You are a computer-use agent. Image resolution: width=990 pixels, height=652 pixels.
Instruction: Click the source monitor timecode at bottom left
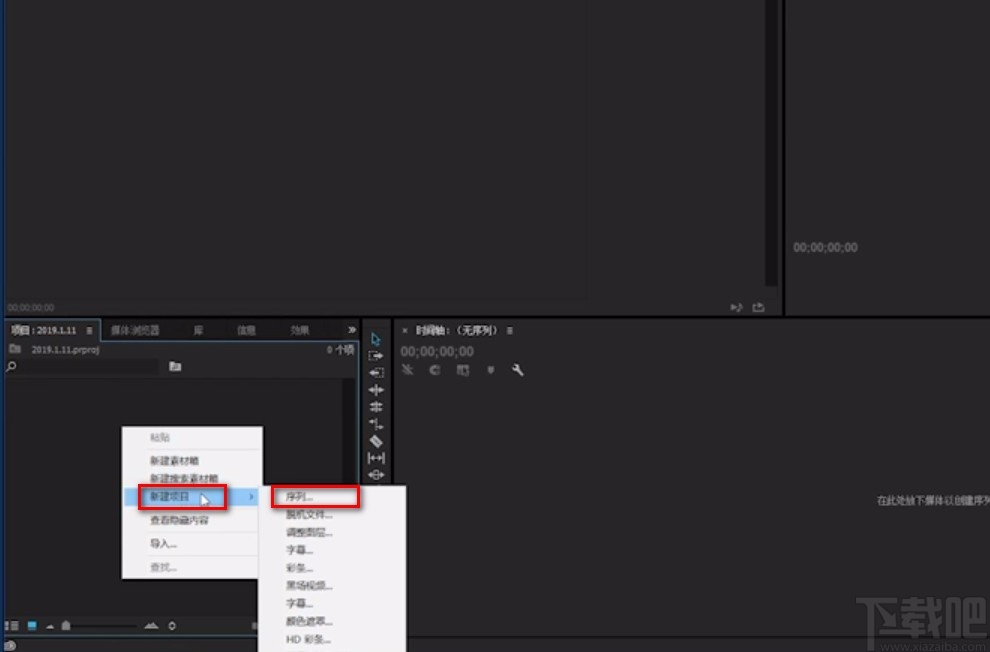tap(30, 307)
